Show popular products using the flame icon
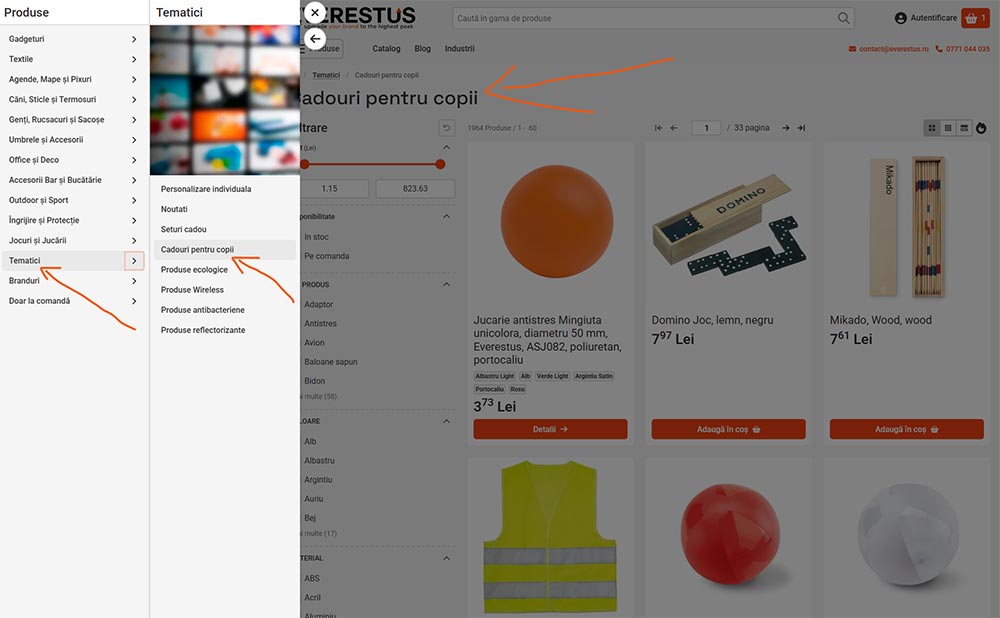The height and width of the screenshot is (618, 1000). (981, 128)
